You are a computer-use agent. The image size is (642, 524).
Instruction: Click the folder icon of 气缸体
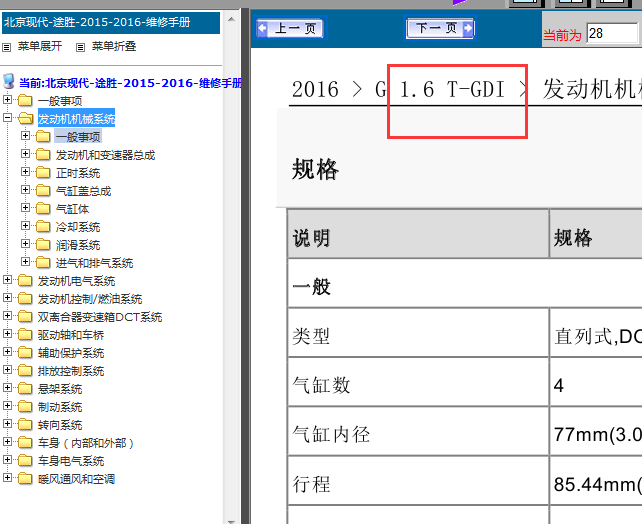click(x=43, y=208)
